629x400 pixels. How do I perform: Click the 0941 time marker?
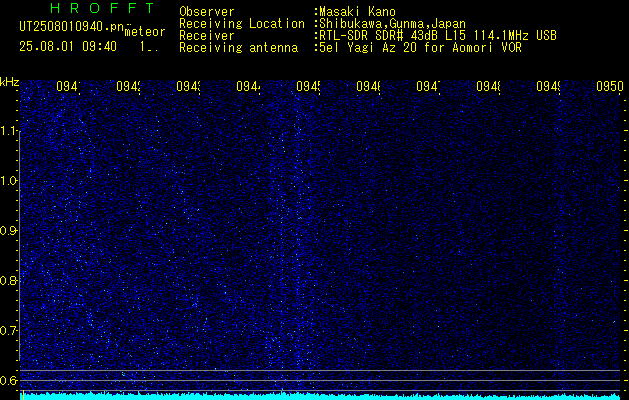pos(68,86)
